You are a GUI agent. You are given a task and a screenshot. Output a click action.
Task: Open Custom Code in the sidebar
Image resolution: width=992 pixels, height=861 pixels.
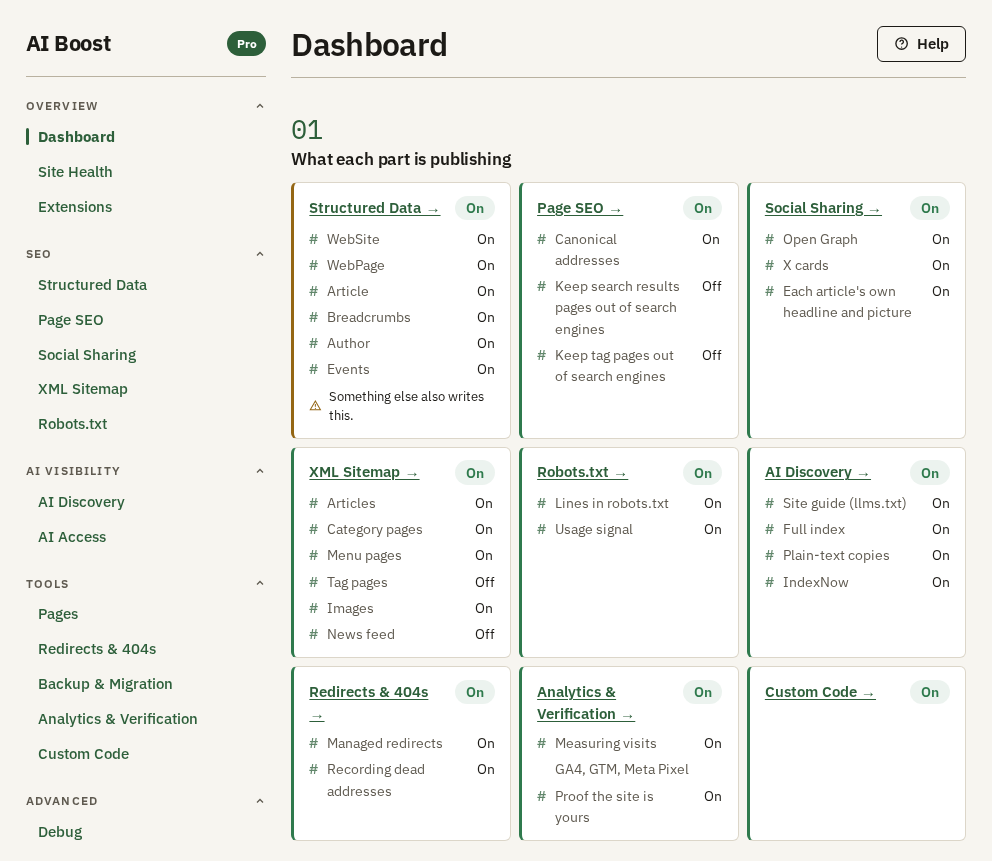pyautogui.click(x=83, y=754)
